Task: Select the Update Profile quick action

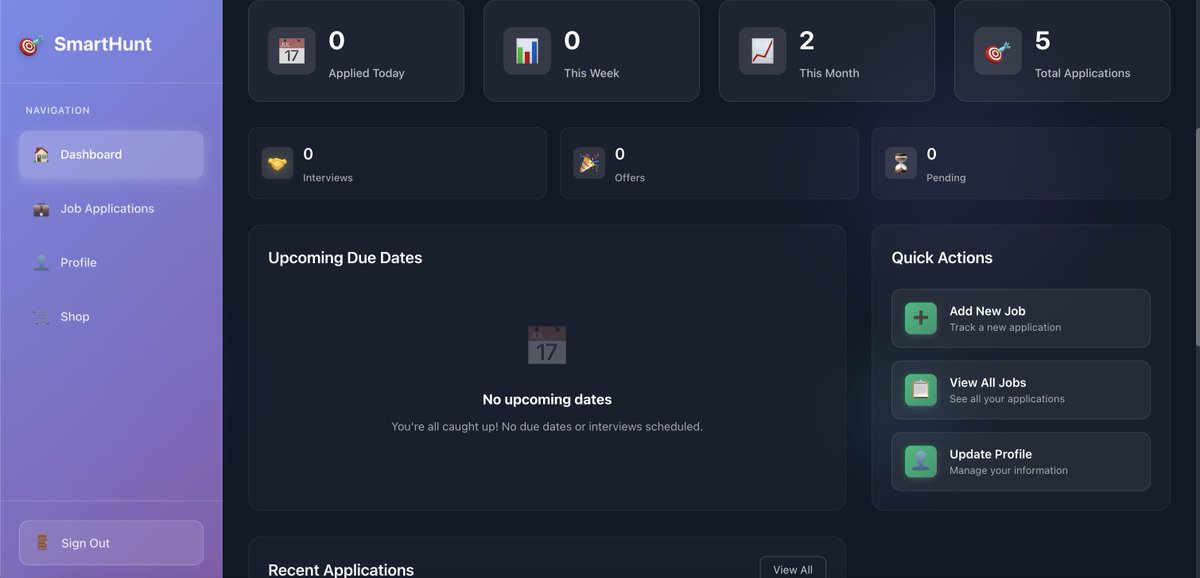Action: pos(1019,461)
